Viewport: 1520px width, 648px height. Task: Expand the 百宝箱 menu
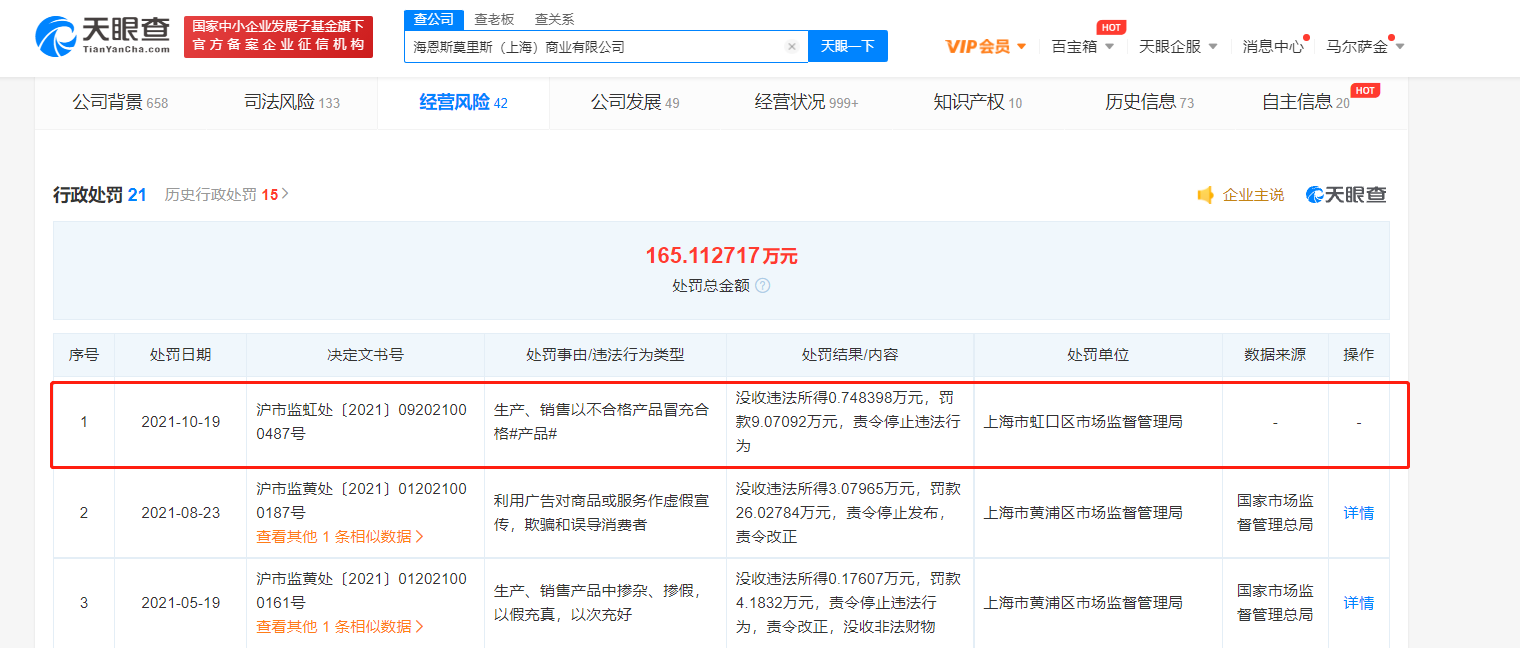click(x=1082, y=46)
